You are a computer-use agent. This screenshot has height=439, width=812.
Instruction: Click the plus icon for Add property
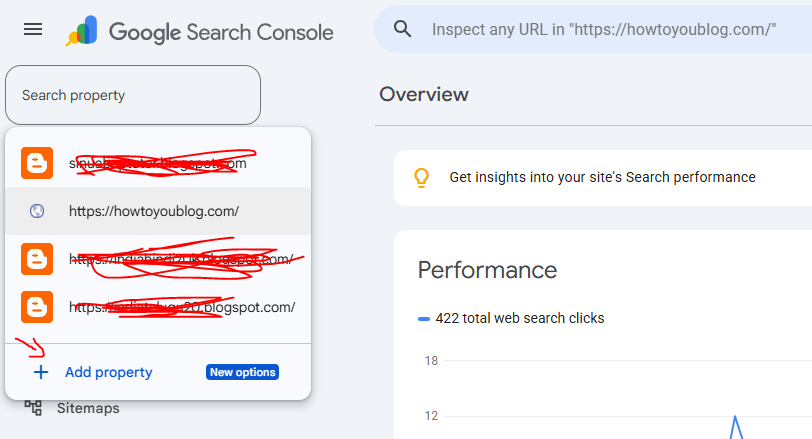(41, 372)
